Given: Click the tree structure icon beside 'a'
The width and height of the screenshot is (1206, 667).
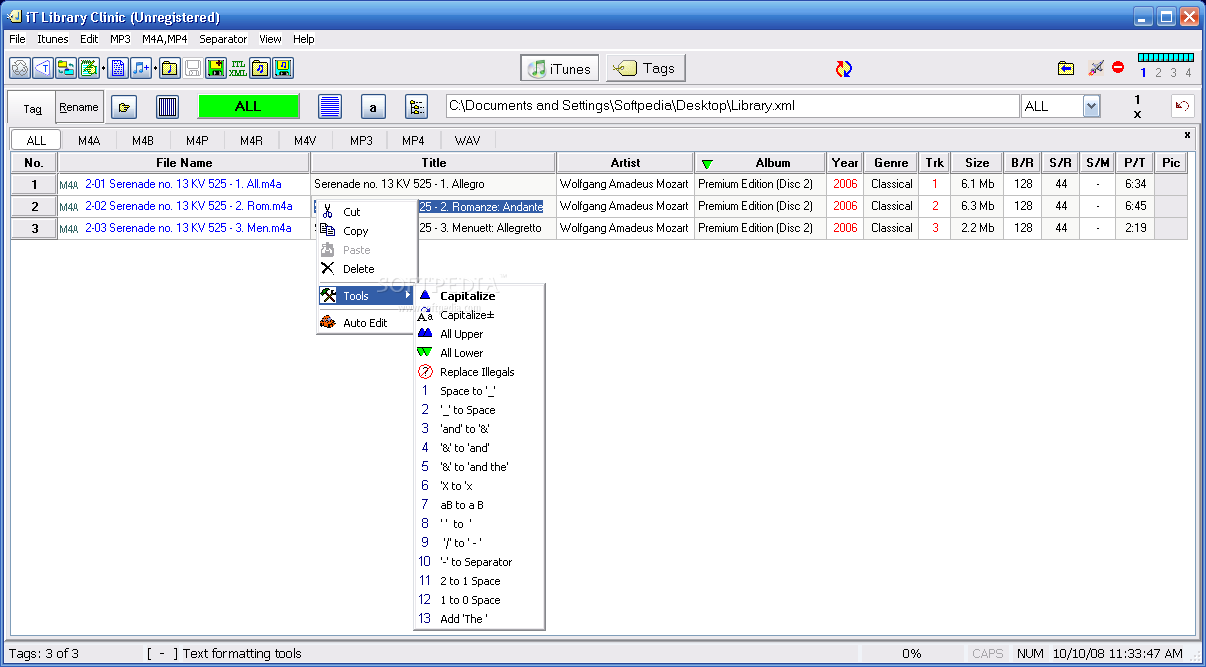Looking at the screenshot, I should tap(416, 107).
